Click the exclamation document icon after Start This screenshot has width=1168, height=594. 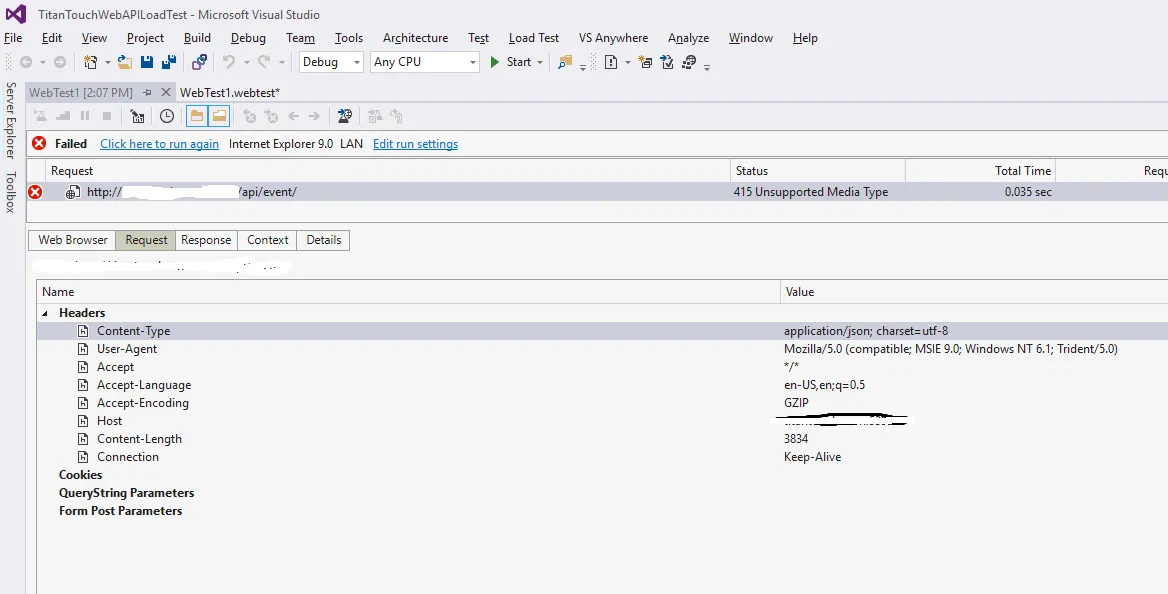pyautogui.click(x=611, y=63)
